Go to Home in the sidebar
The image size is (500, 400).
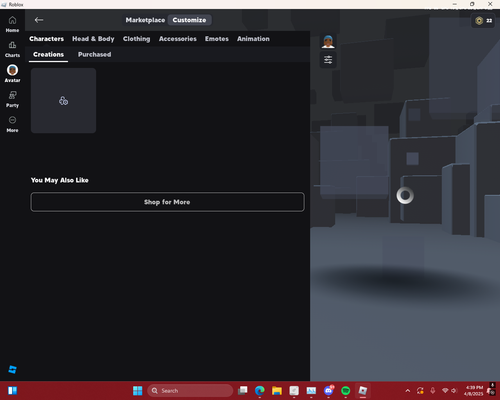tap(12, 24)
